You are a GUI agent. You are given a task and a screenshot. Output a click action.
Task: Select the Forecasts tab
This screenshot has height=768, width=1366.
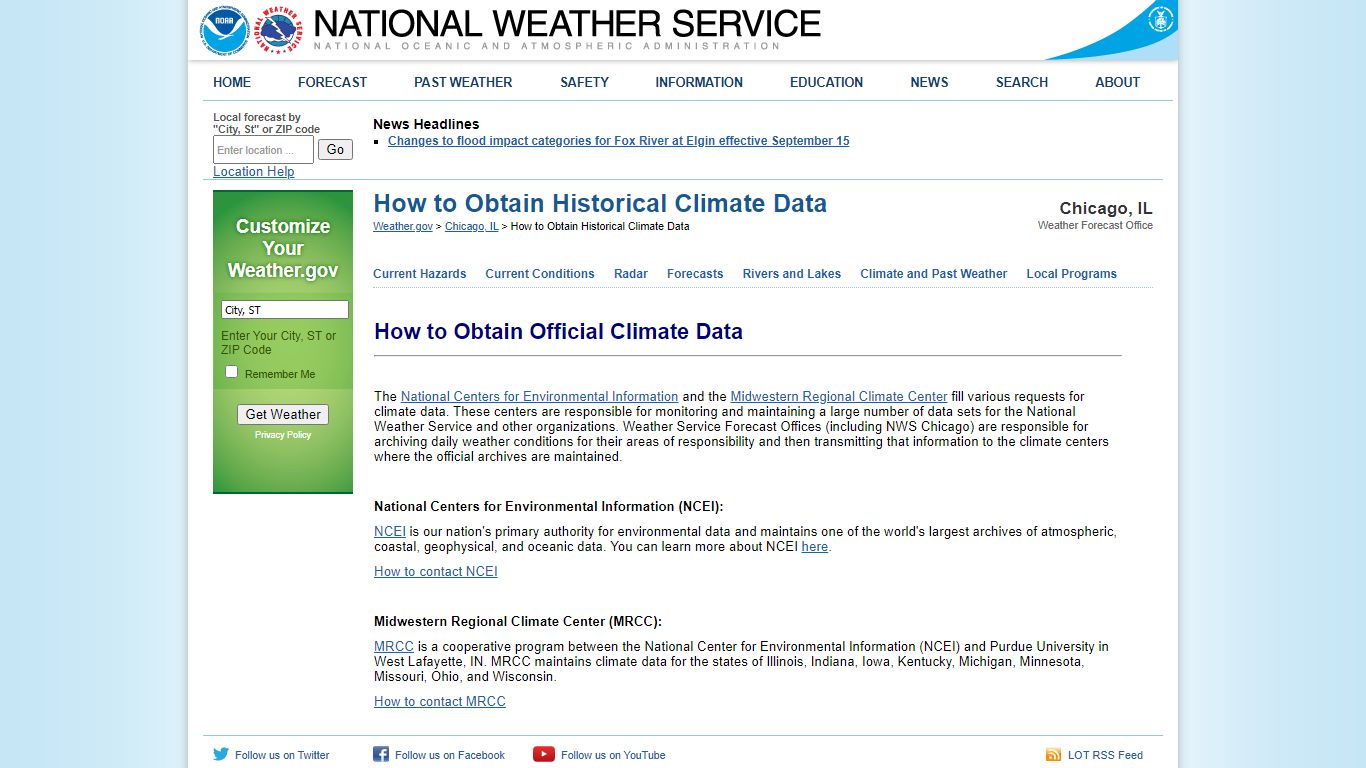pyautogui.click(x=695, y=274)
